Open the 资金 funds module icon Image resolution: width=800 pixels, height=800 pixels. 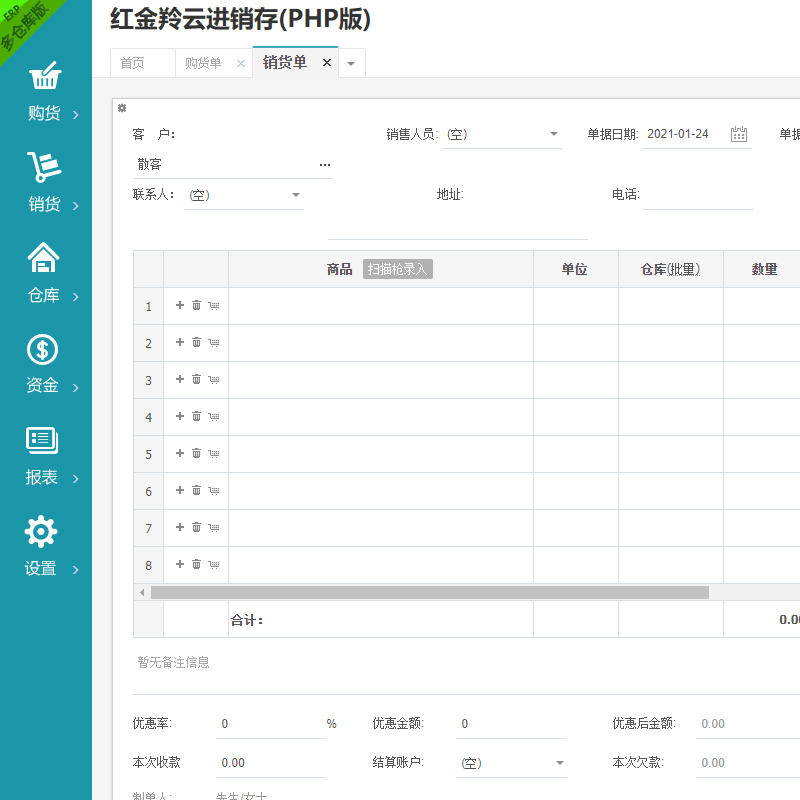point(44,350)
